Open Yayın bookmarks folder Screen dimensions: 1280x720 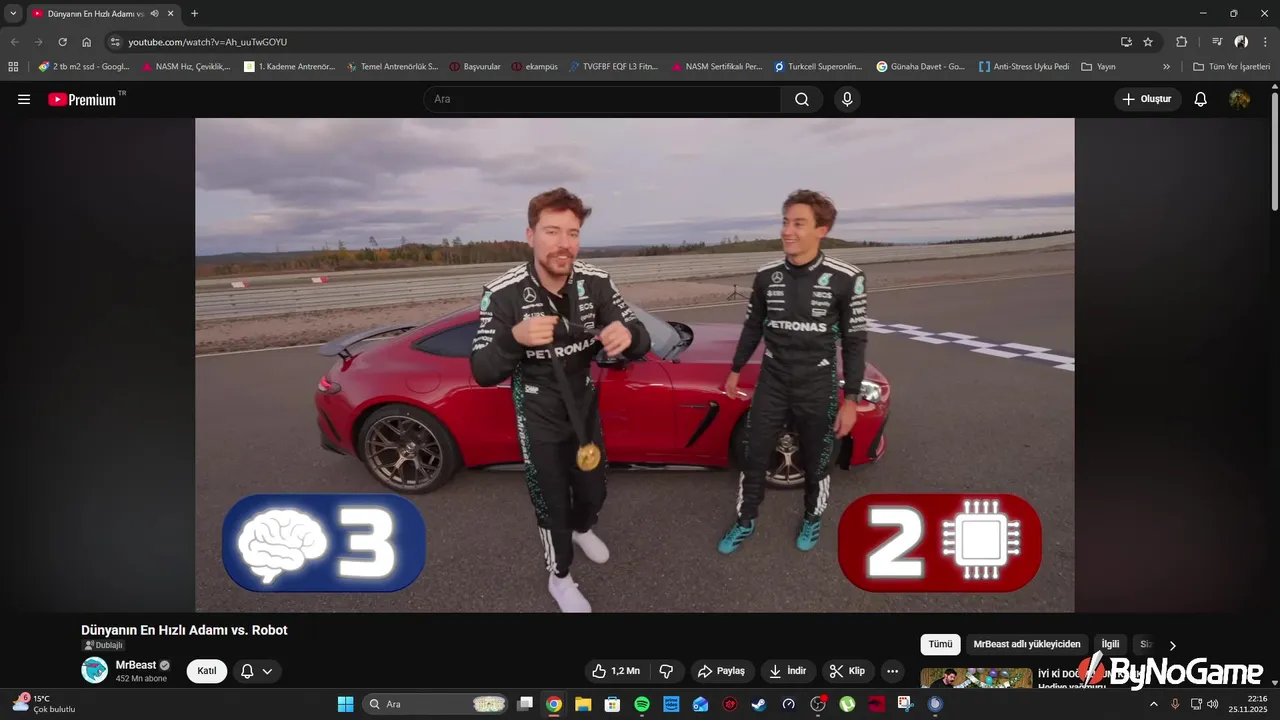(x=1098, y=66)
